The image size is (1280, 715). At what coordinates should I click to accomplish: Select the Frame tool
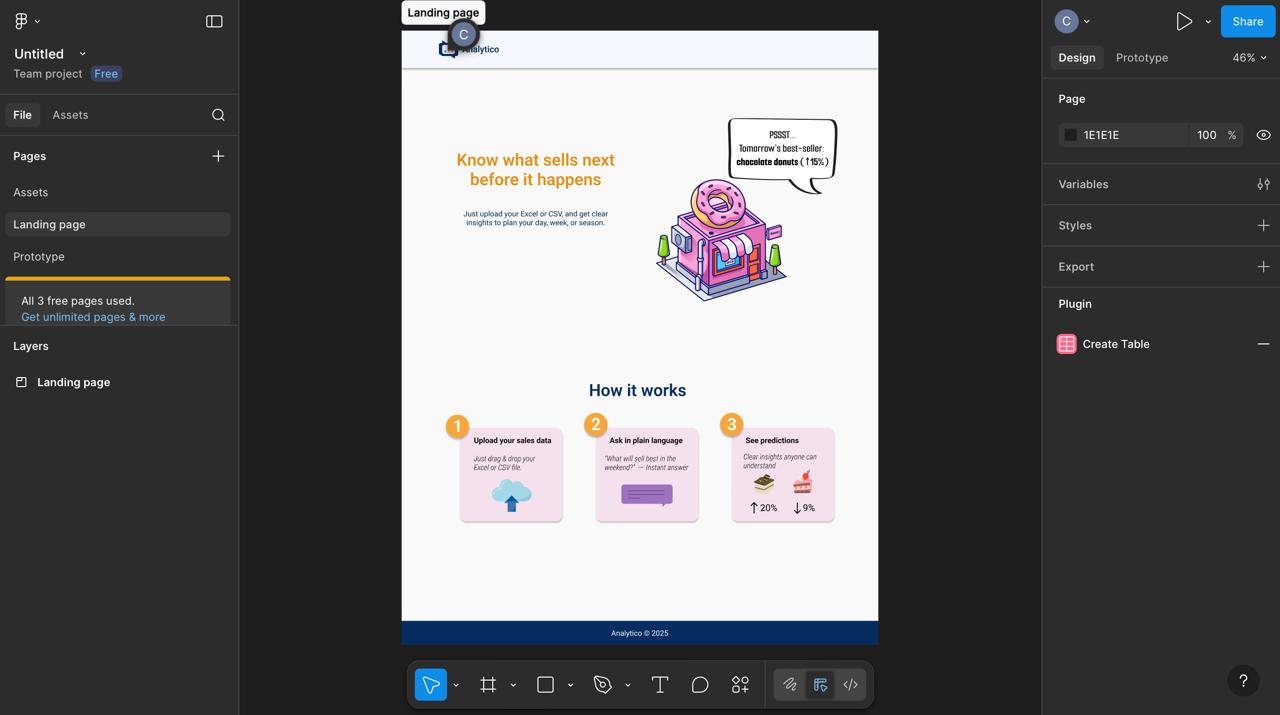[x=488, y=684]
